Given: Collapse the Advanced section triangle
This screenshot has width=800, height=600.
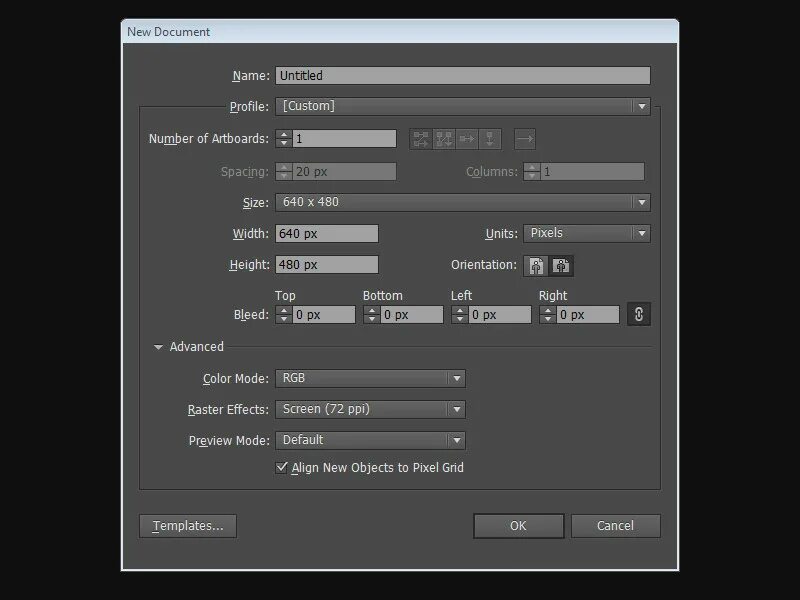Looking at the screenshot, I should tap(158, 347).
